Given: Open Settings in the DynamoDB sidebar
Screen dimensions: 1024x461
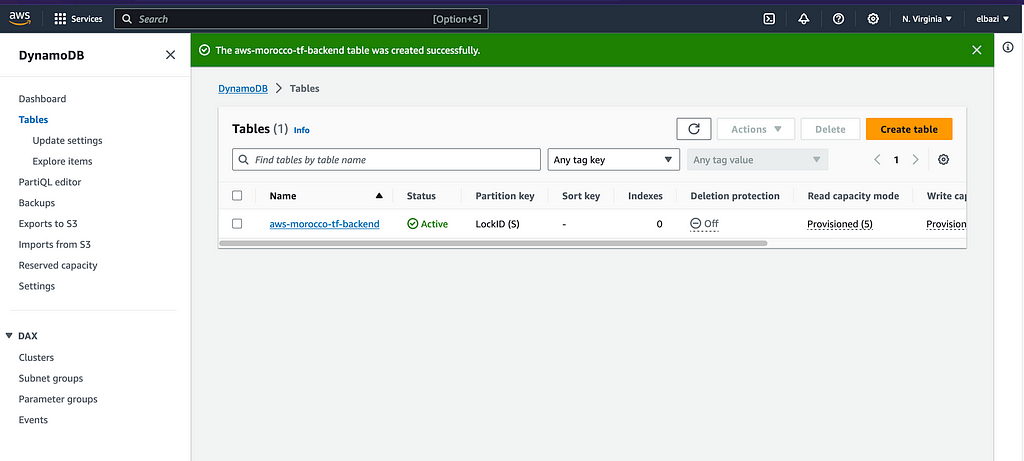Looking at the screenshot, I should point(37,286).
